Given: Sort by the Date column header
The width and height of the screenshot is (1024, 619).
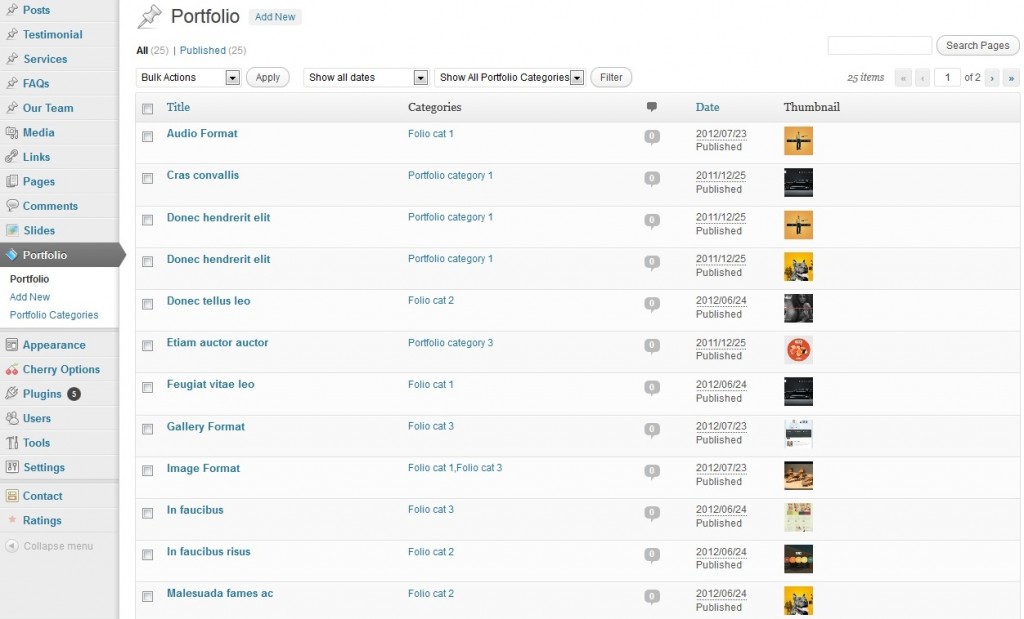Looking at the screenshot, I should (707, 107).
